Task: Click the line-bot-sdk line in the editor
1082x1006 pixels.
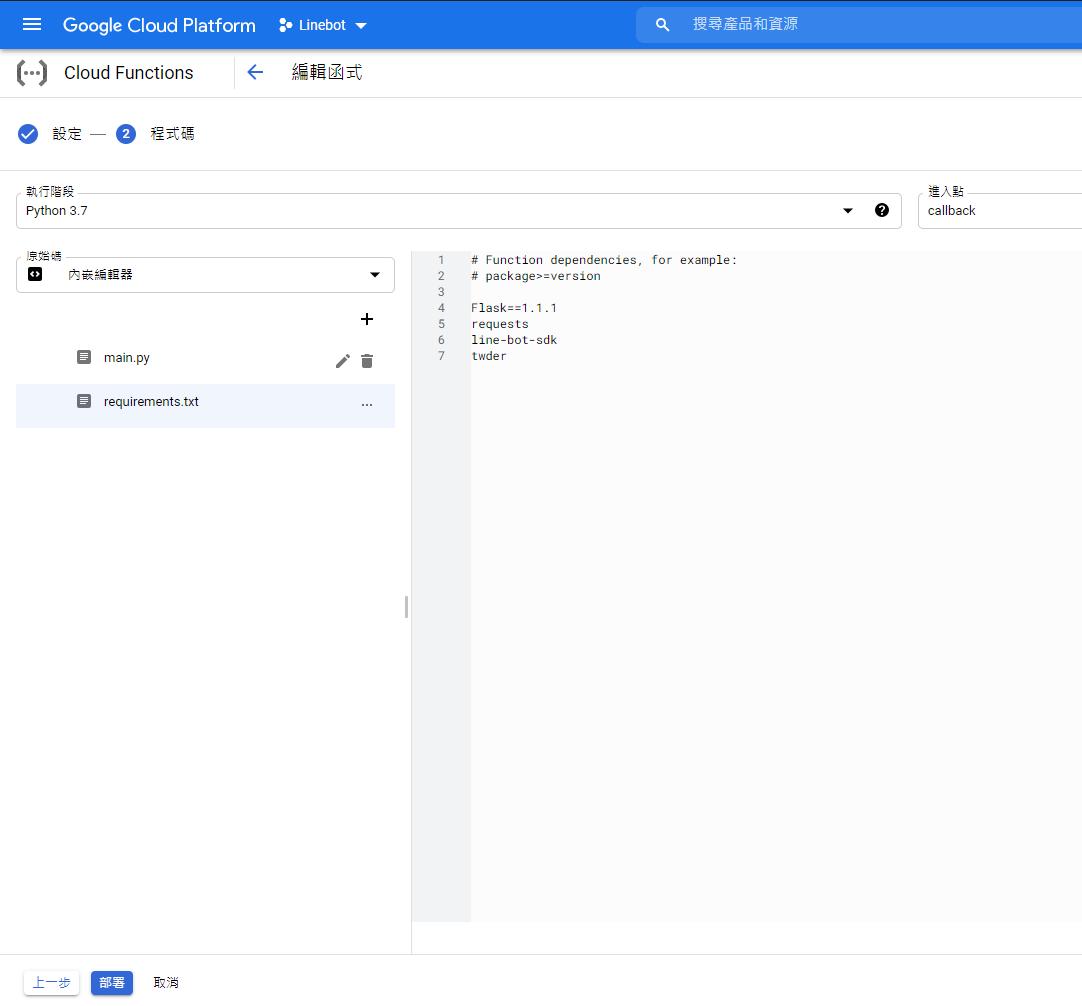Action: (x=513, y=339)
